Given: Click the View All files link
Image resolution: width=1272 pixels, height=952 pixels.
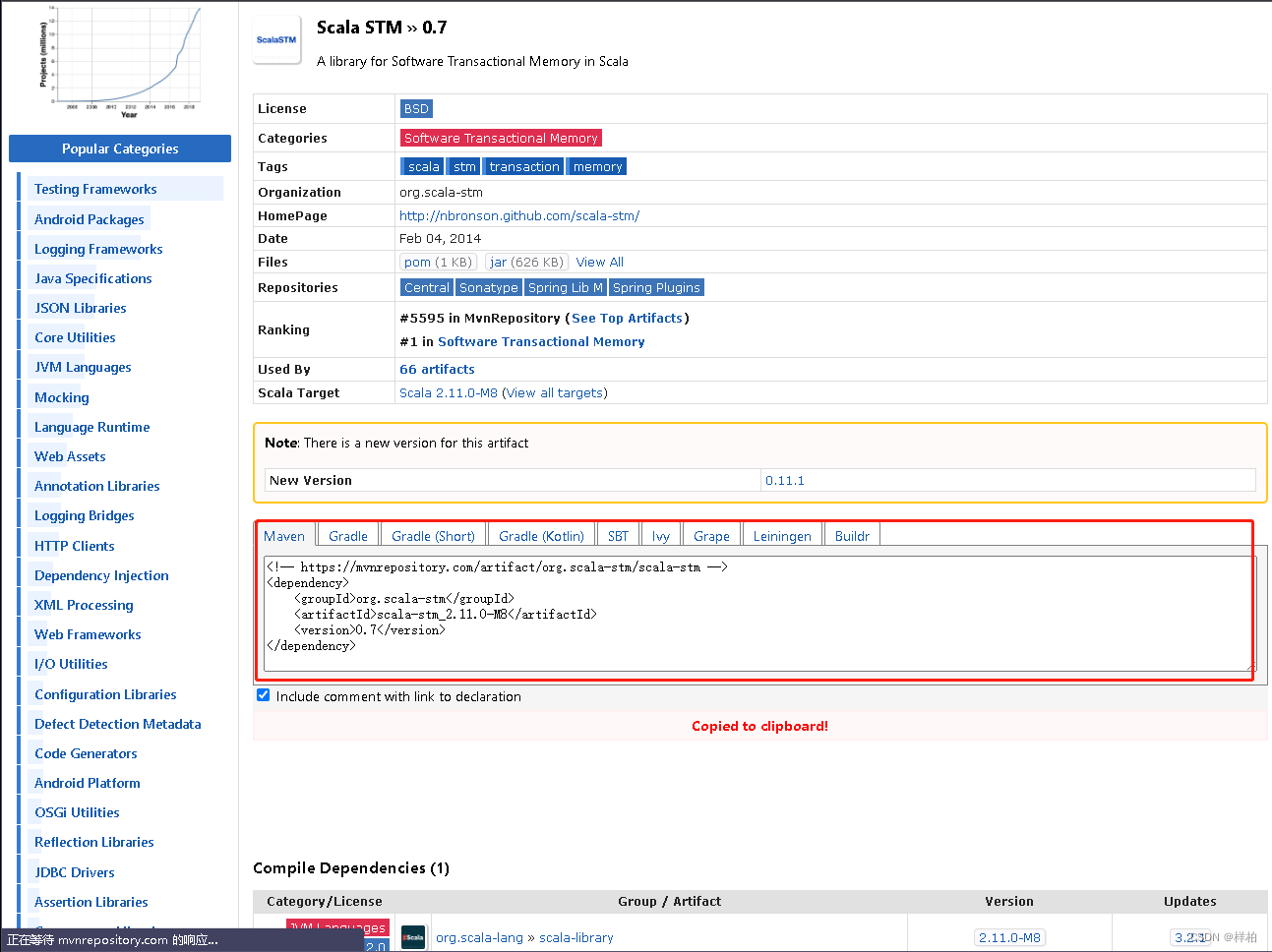Looking at the screenshot, I should [600, 263].
